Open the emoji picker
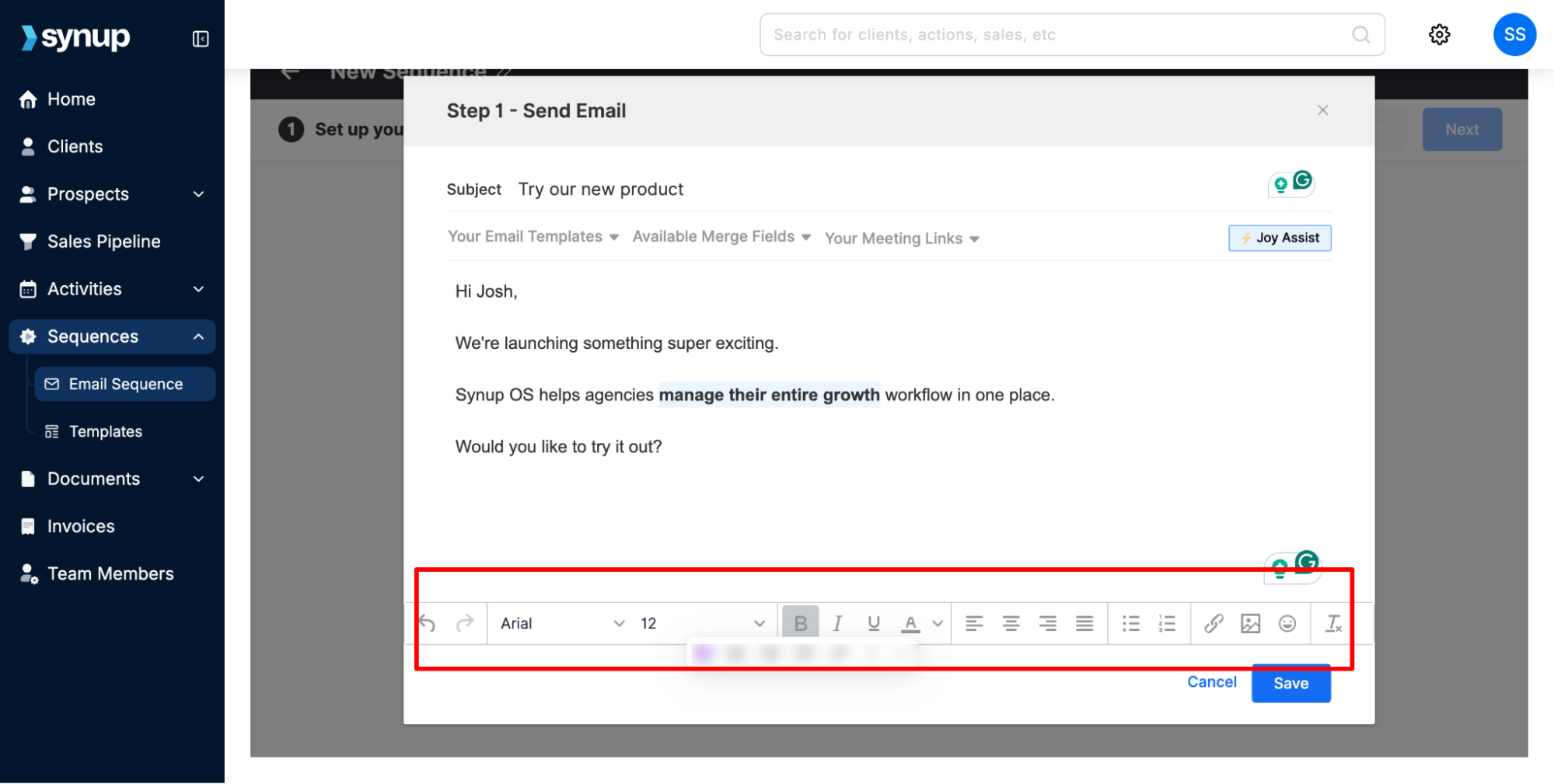The width and height of the screenshot is (1554, 784). click(1287, 623)
